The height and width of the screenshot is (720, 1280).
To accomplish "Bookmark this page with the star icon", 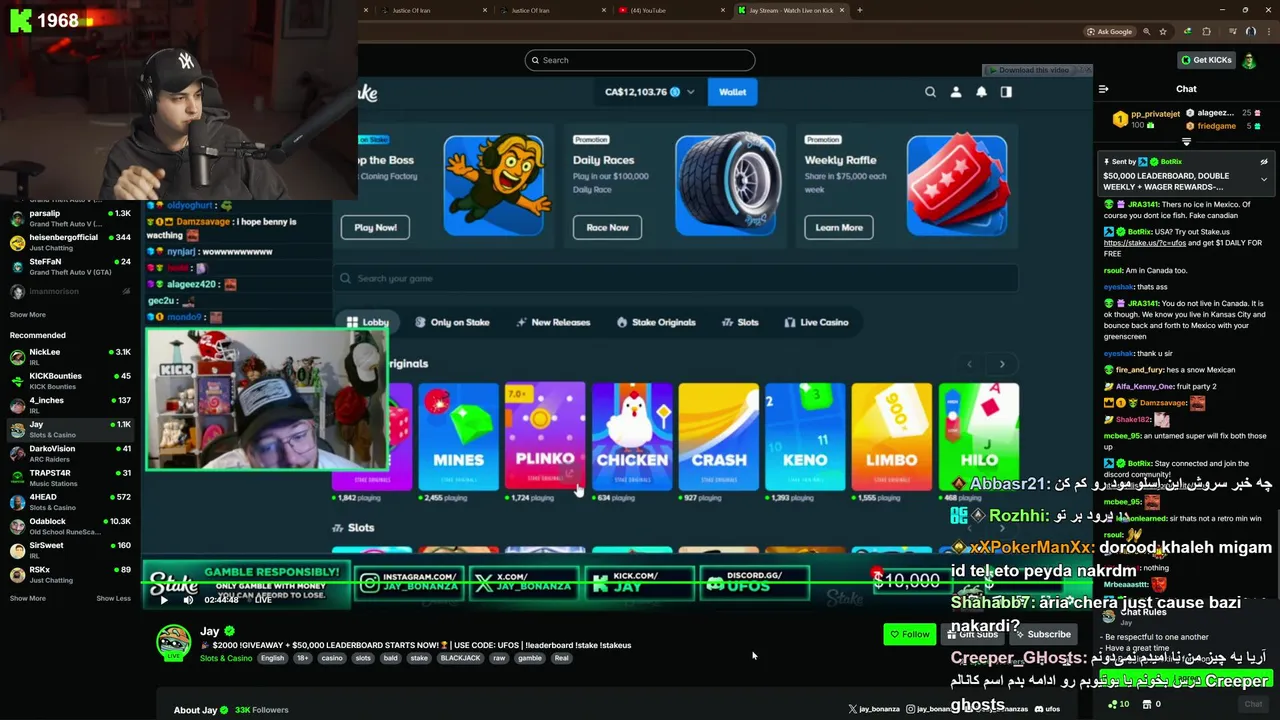I will point(1162,32).
